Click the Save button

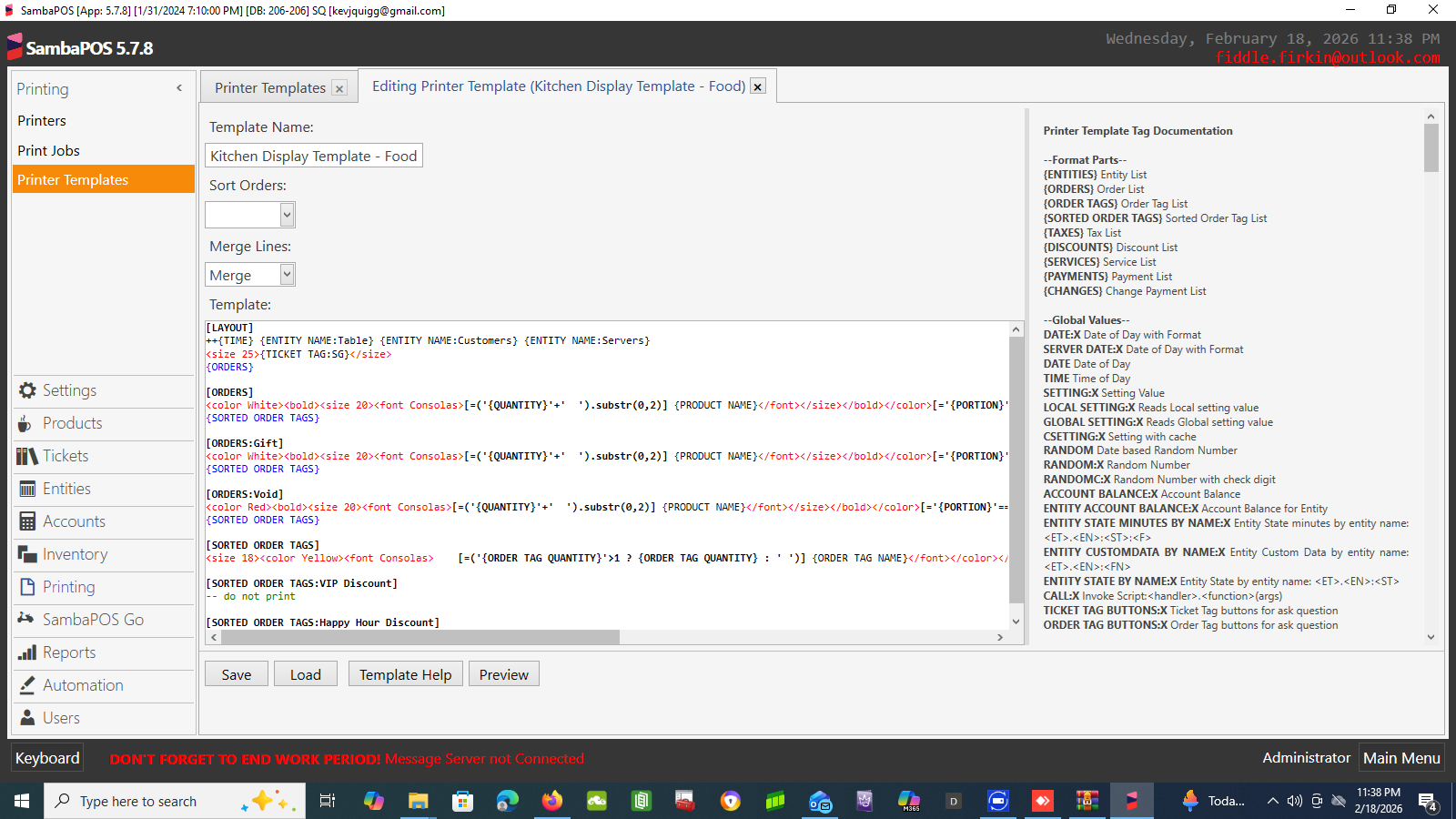[236, 674]
